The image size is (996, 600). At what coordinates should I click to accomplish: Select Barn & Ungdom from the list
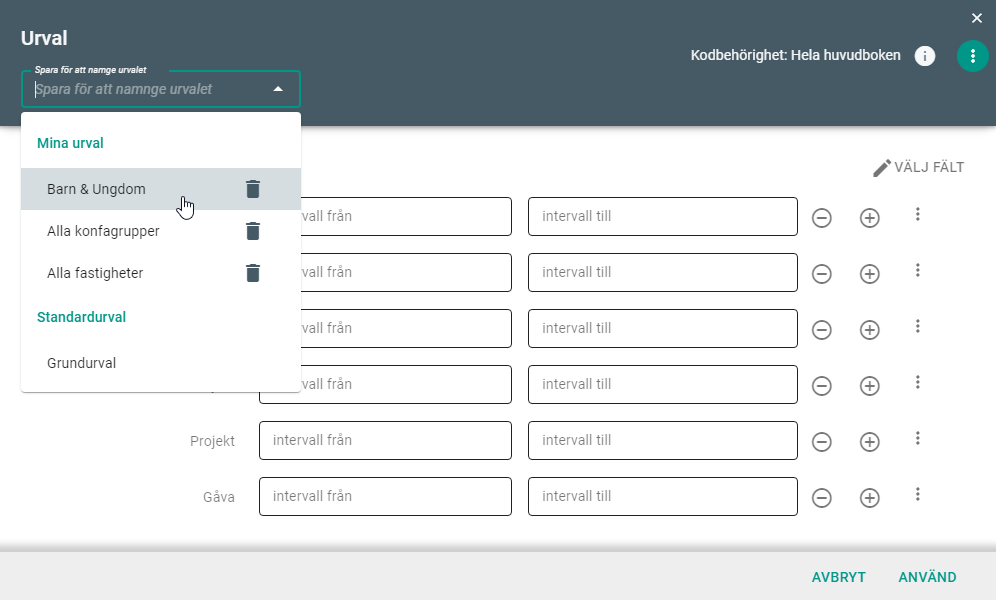click(161, 189)
